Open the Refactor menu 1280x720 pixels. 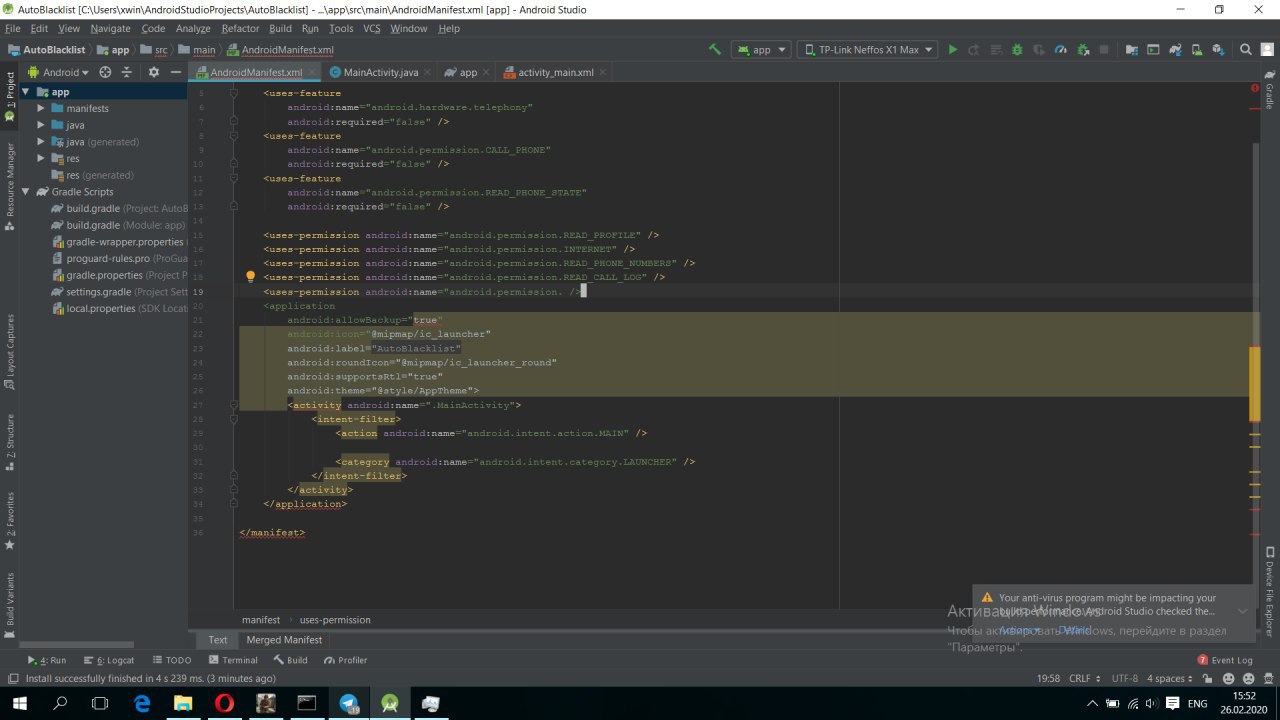tap(240, 29)
